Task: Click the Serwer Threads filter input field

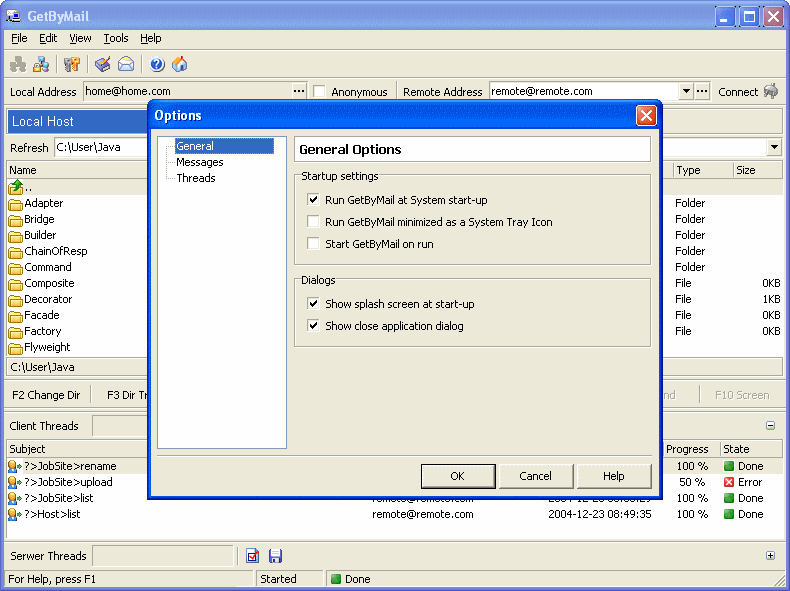Action: (x=163, y=556)
